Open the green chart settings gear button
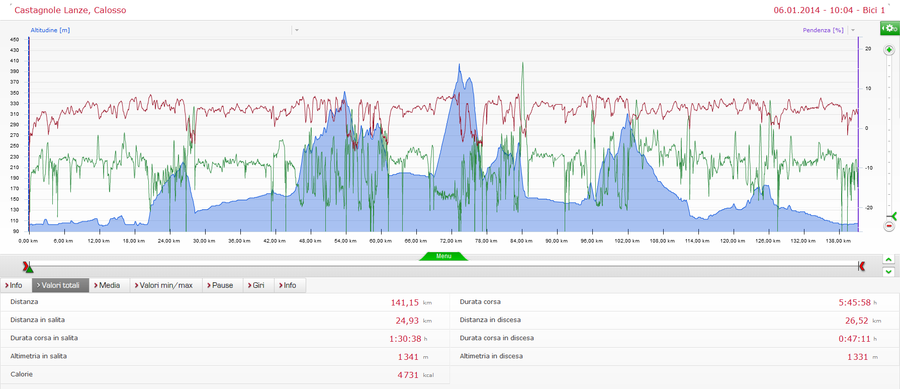Screen dimensions: 900x389 coord(889,28)
